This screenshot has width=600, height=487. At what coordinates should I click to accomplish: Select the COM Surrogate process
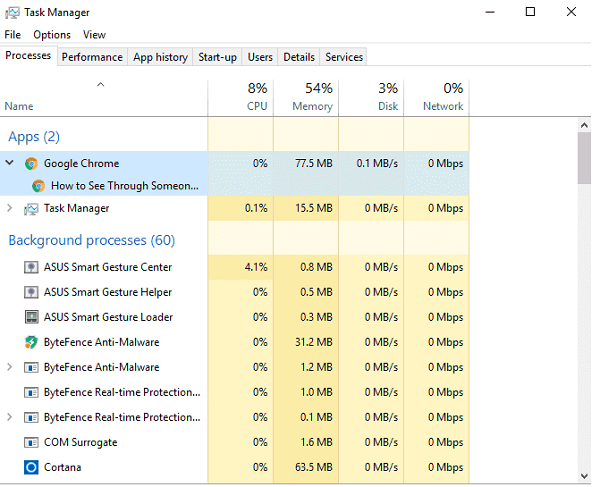[81, 443]
